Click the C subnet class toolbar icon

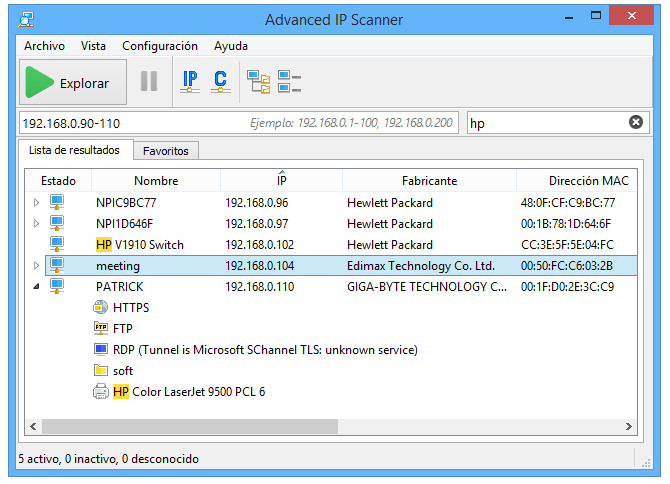[220, 81]
